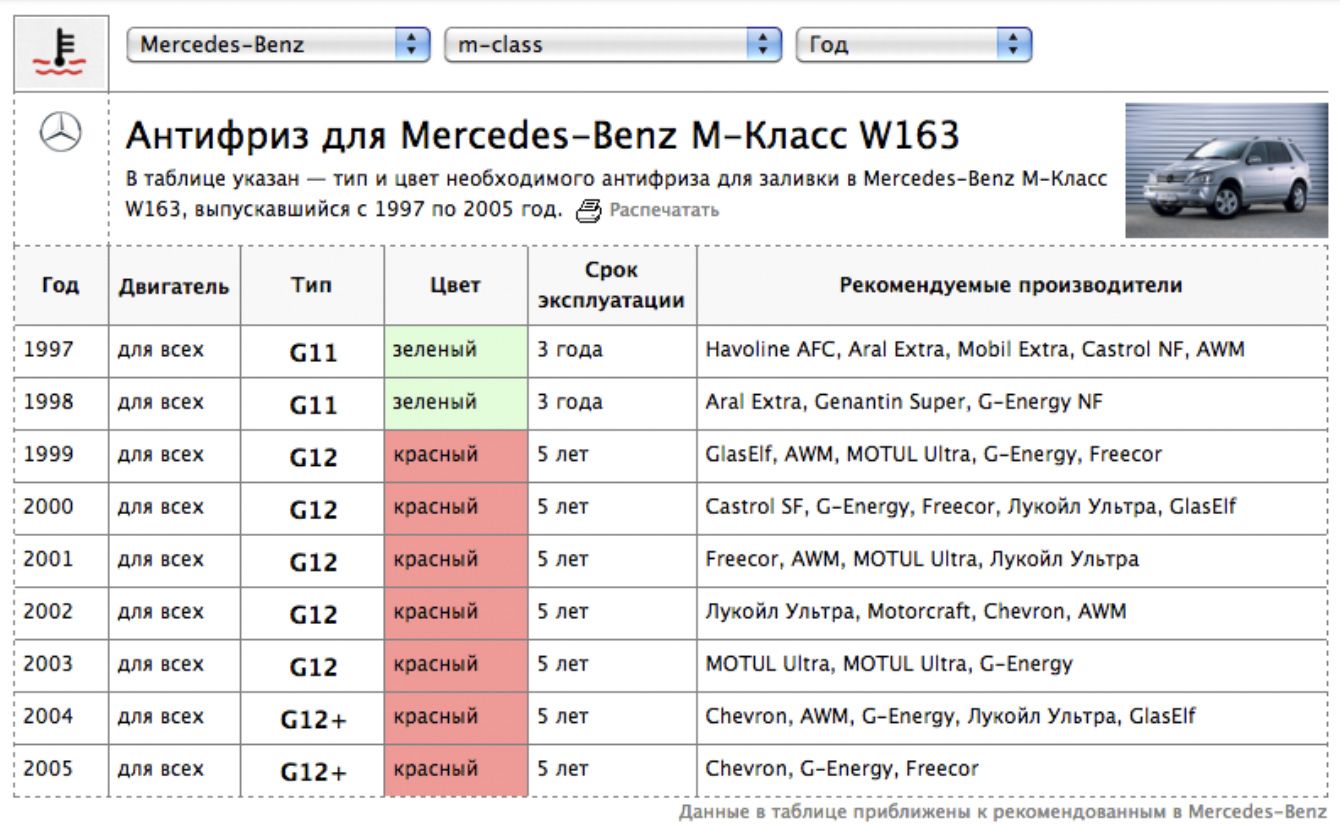Select the 1998 year cell
This screenshot has width=1340, height=830.
point(61,403)
